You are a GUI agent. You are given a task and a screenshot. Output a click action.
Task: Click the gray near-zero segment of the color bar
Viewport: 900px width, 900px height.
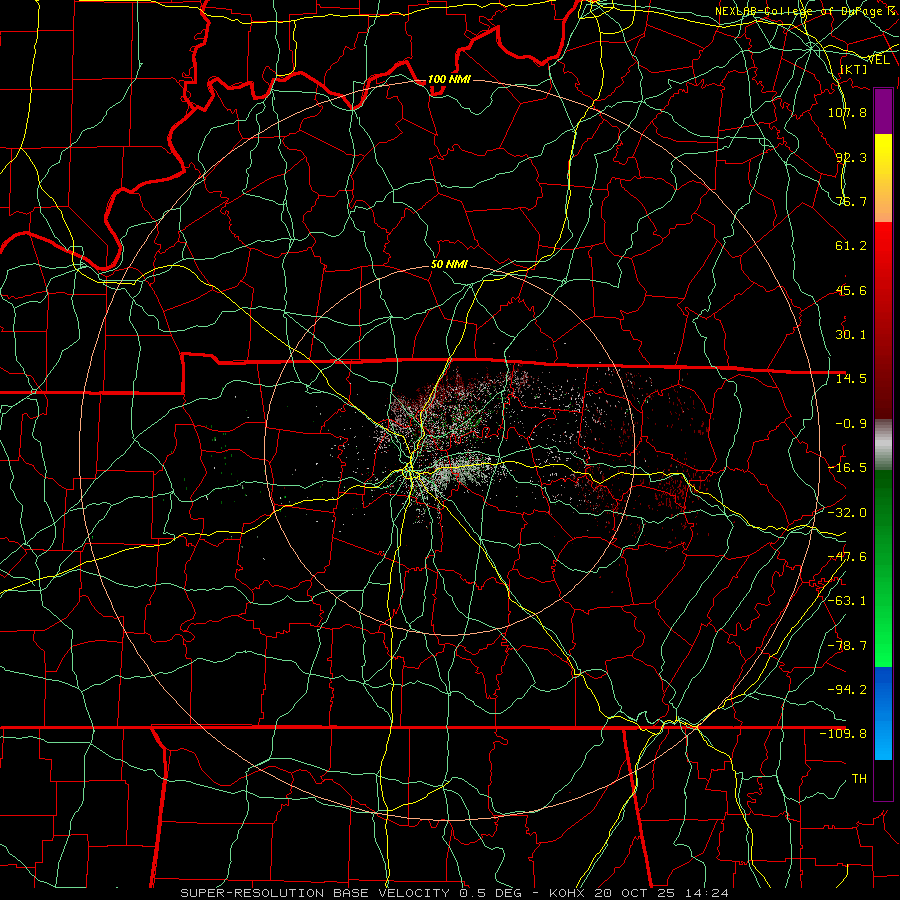tap(883, 445)
